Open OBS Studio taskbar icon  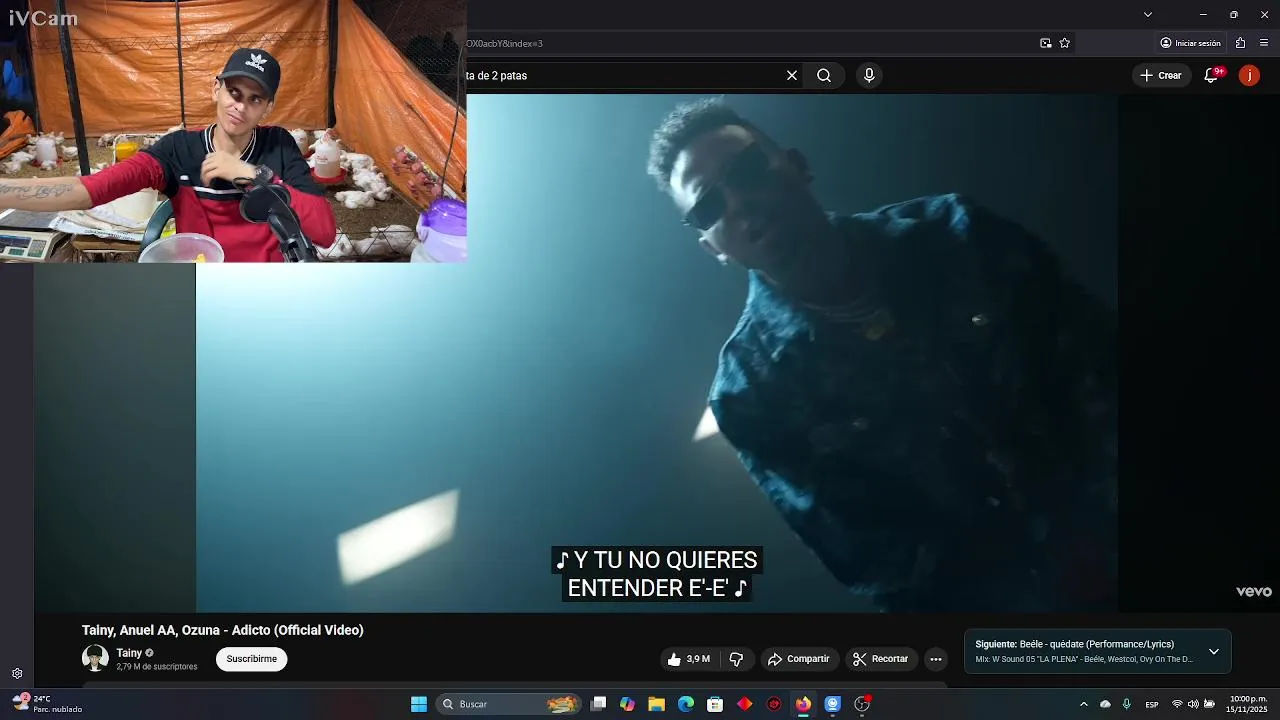(862, 704)
